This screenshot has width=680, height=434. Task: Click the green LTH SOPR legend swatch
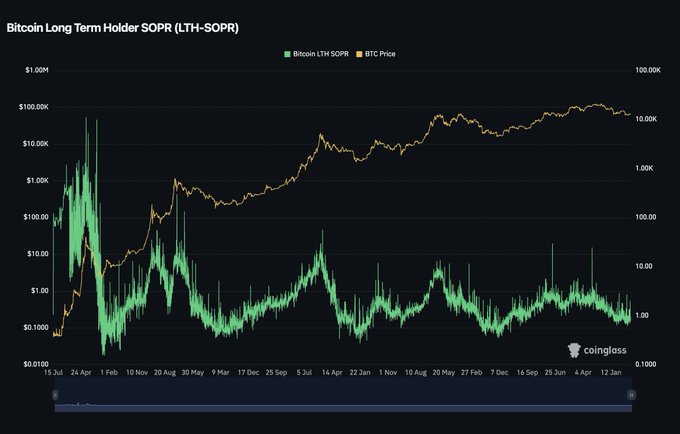pyautogui.click(x=287, y=54)
